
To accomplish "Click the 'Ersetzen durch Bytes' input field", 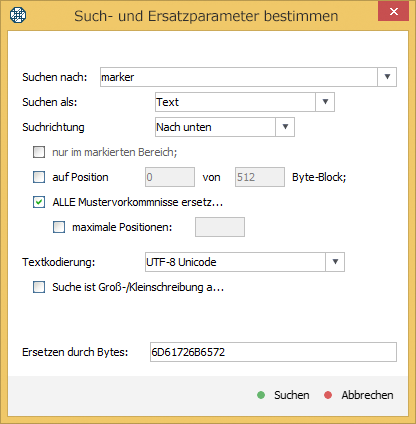I will click(x=273, y=352).
